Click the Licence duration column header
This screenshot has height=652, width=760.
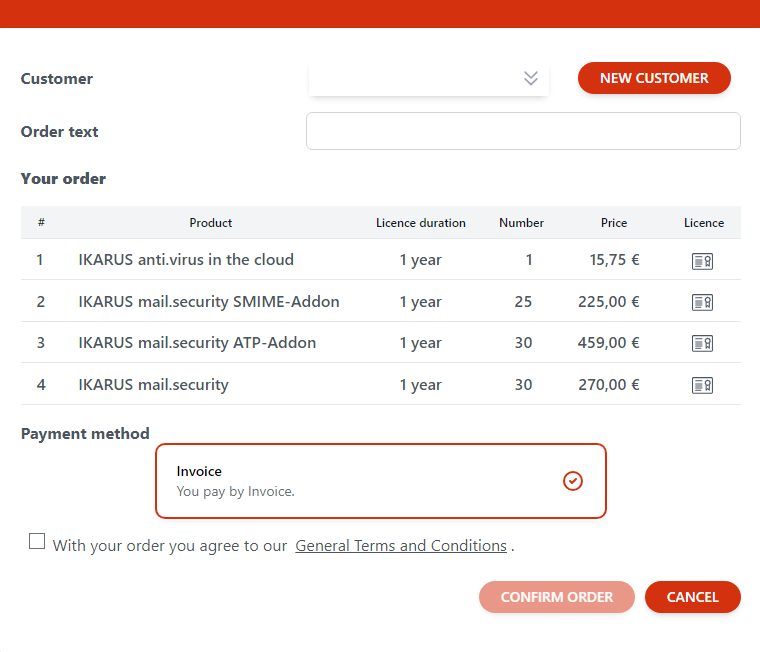421,223
